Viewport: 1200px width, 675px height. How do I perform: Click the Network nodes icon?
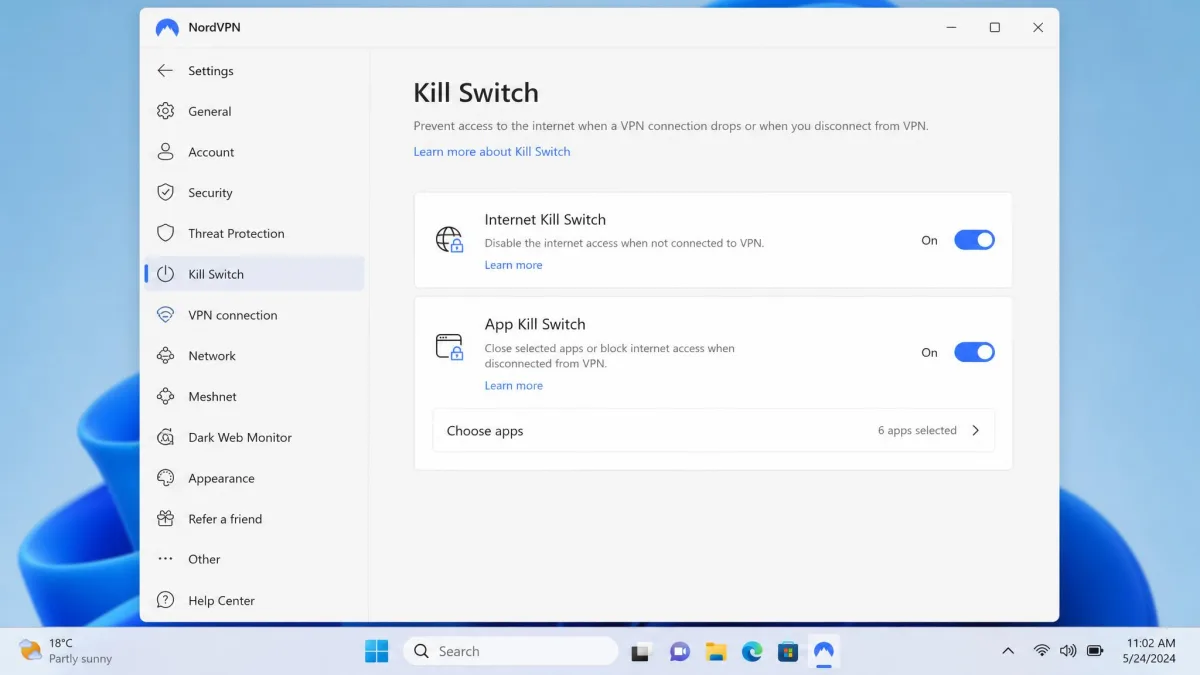166,356
